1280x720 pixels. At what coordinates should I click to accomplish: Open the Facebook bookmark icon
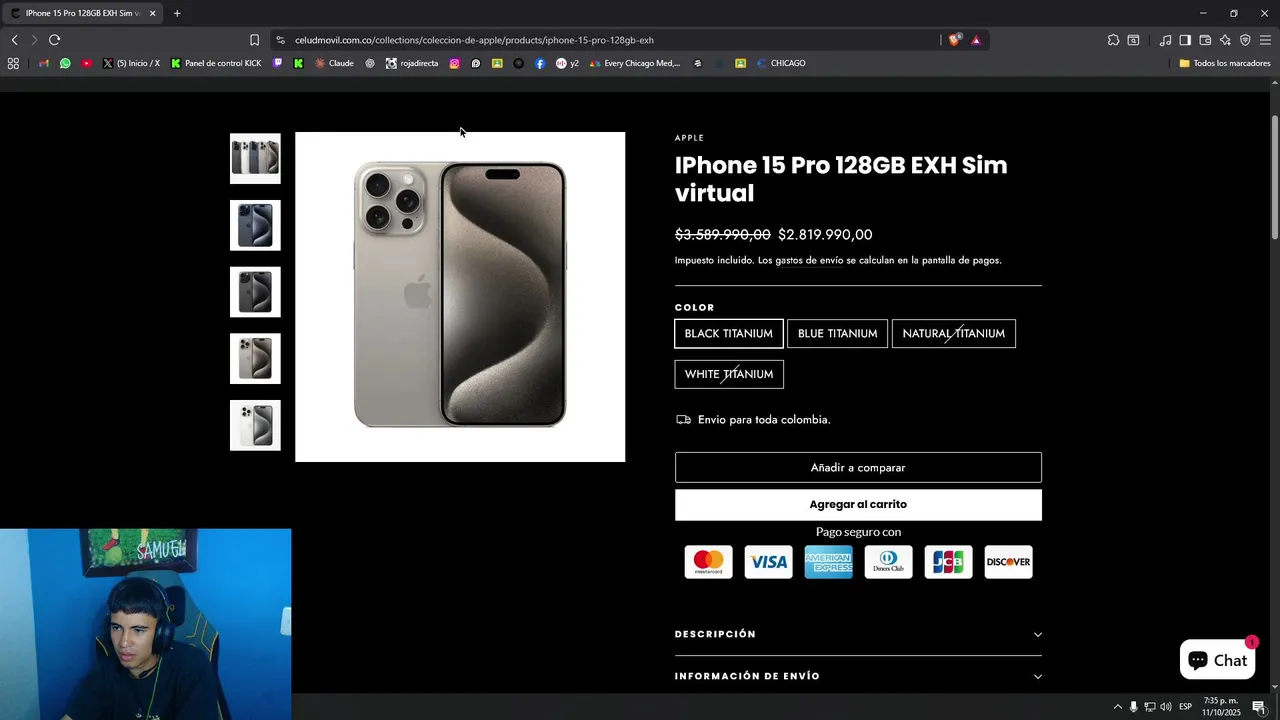coord(540,63)
